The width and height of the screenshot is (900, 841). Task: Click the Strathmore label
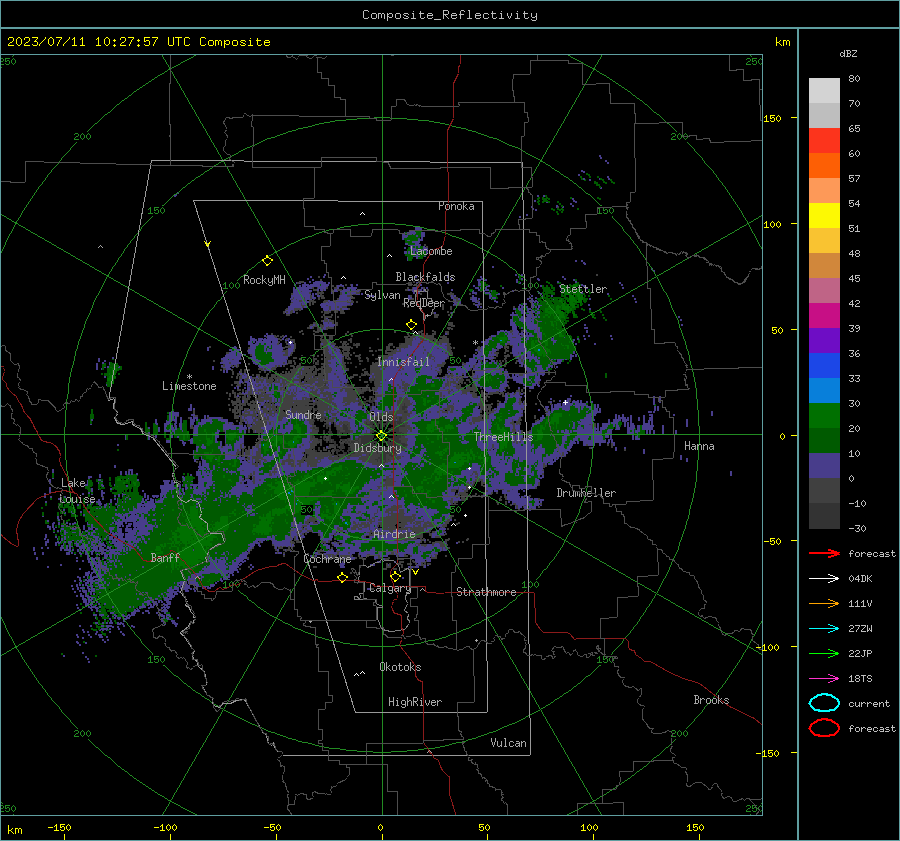pyautogui.click(x=486, y=592)
